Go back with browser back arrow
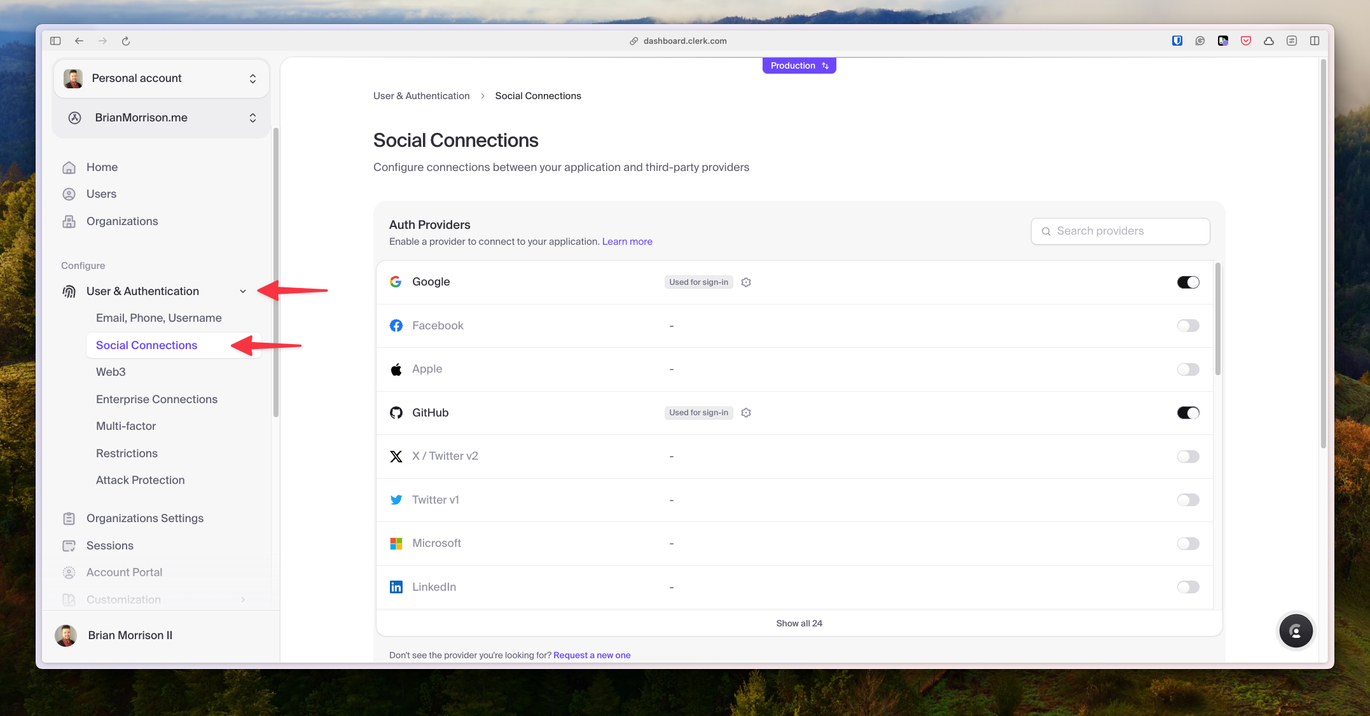The image size is (1370, 716). [79, 41]
